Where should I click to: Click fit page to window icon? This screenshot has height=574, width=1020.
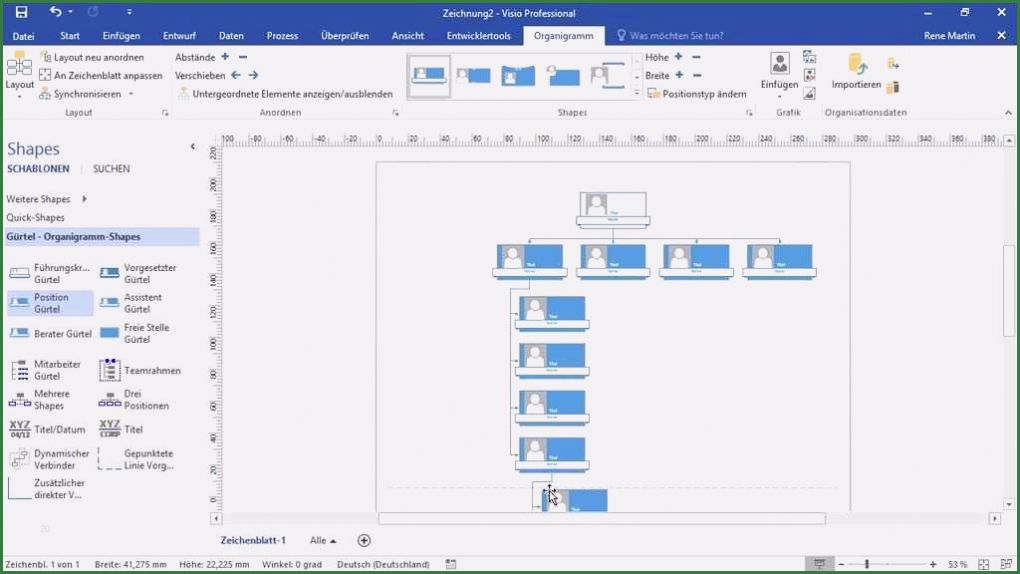pyautogui.click(x=983, y=564)
